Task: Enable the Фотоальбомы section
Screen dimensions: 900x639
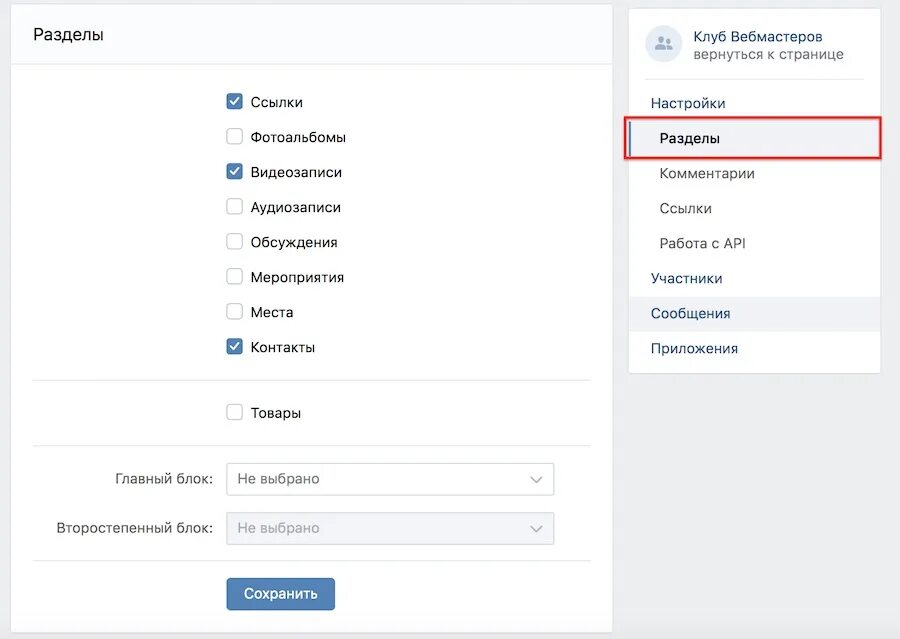Action: (x=234, y=136)
